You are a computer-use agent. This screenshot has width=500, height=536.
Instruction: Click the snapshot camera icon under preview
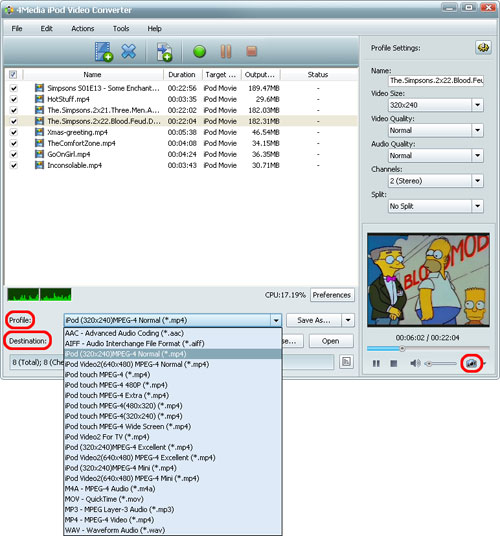471,363
